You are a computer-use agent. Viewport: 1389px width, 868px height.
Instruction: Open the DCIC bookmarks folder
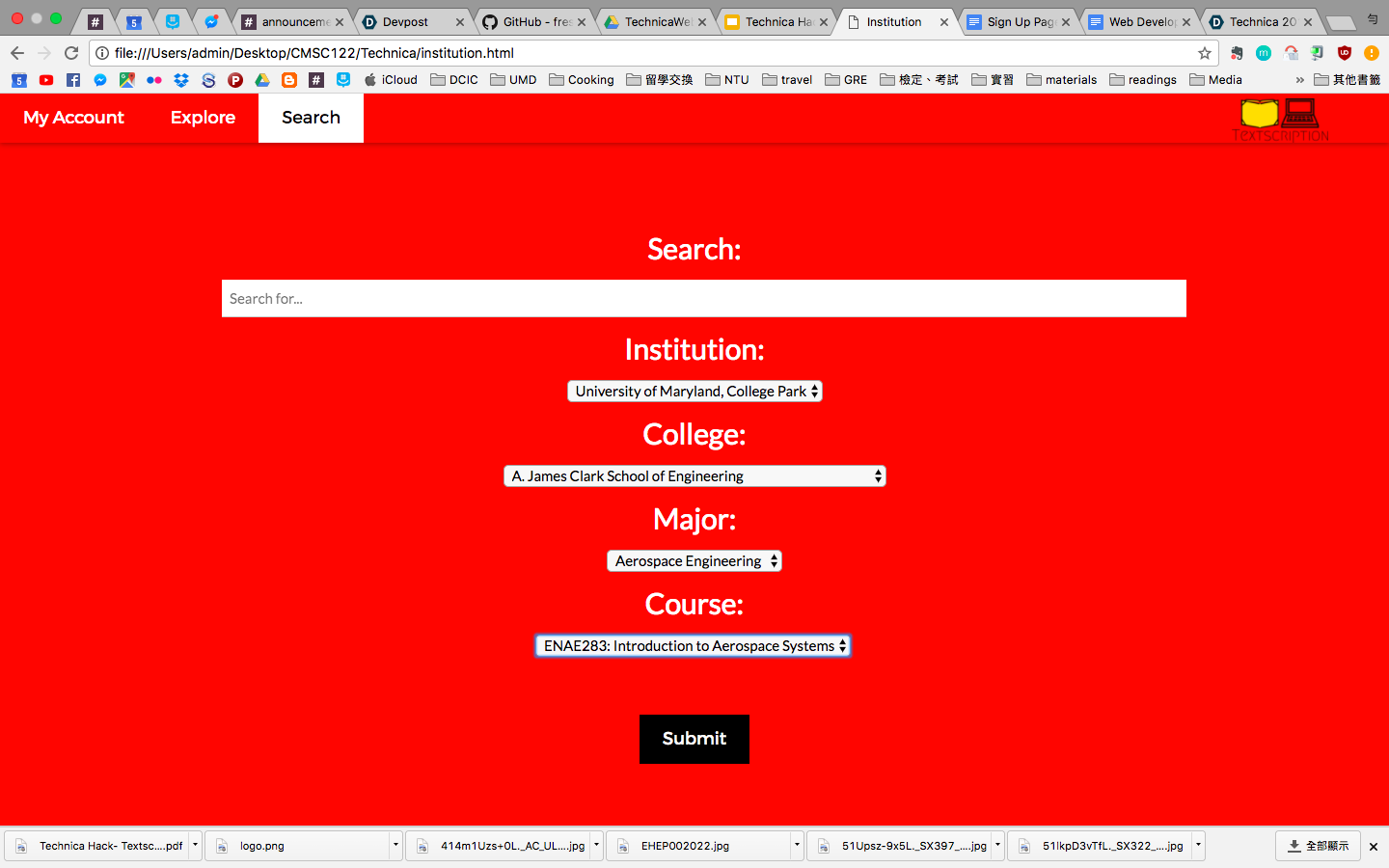pos(454,80)
